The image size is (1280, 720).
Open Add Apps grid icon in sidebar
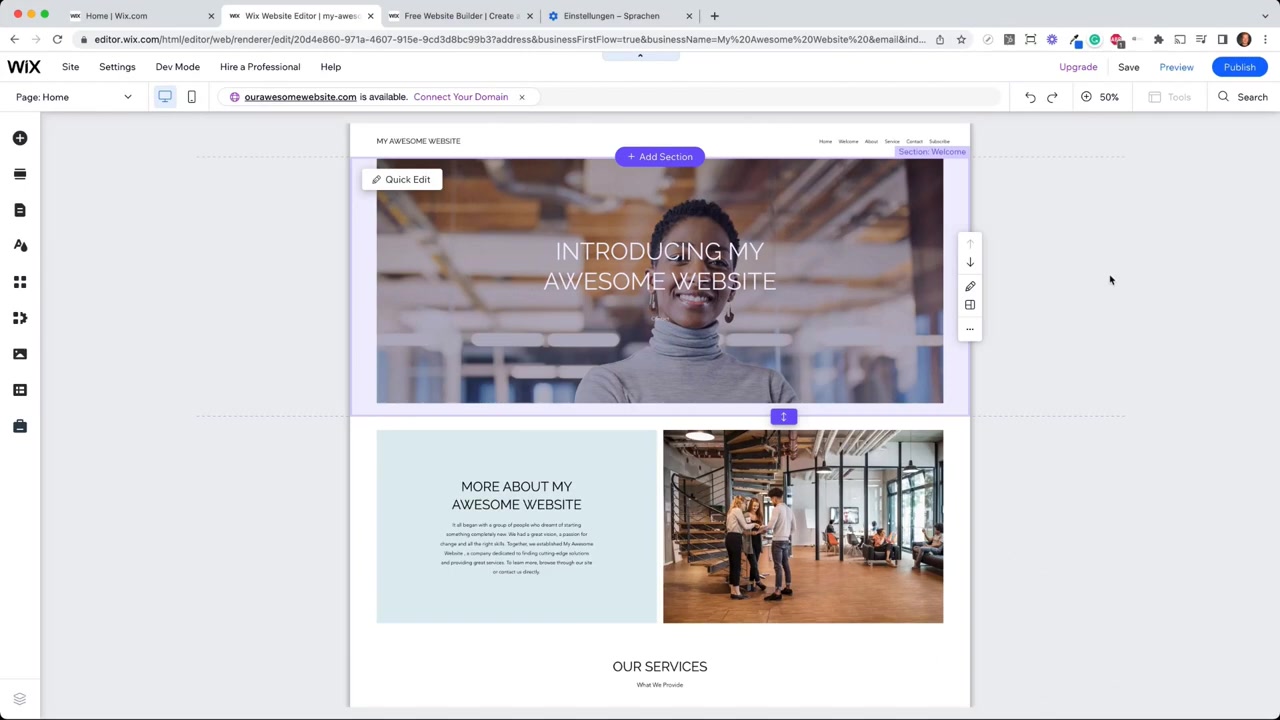[20, 282]
